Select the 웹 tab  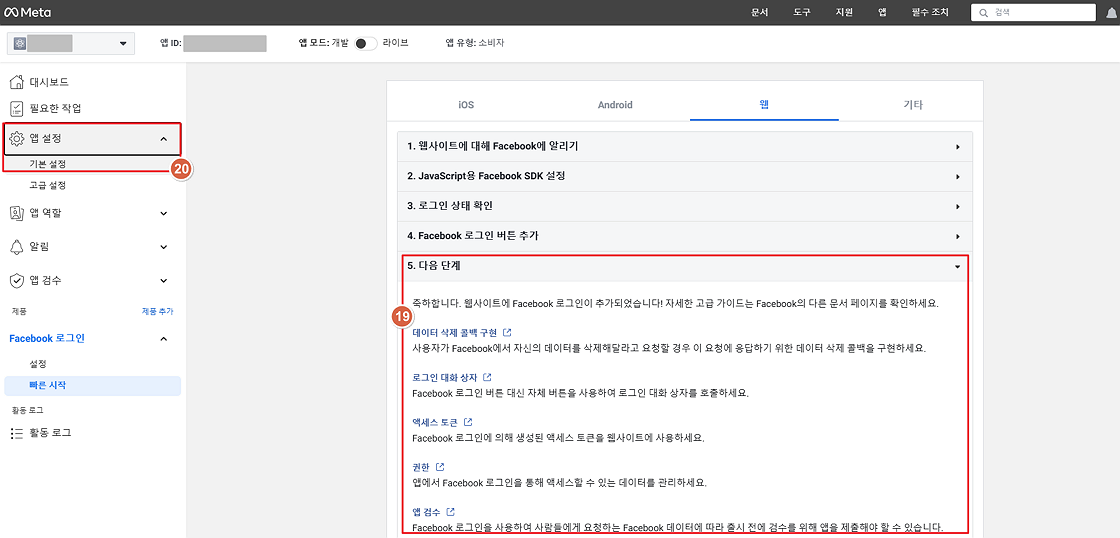point(764,104)
